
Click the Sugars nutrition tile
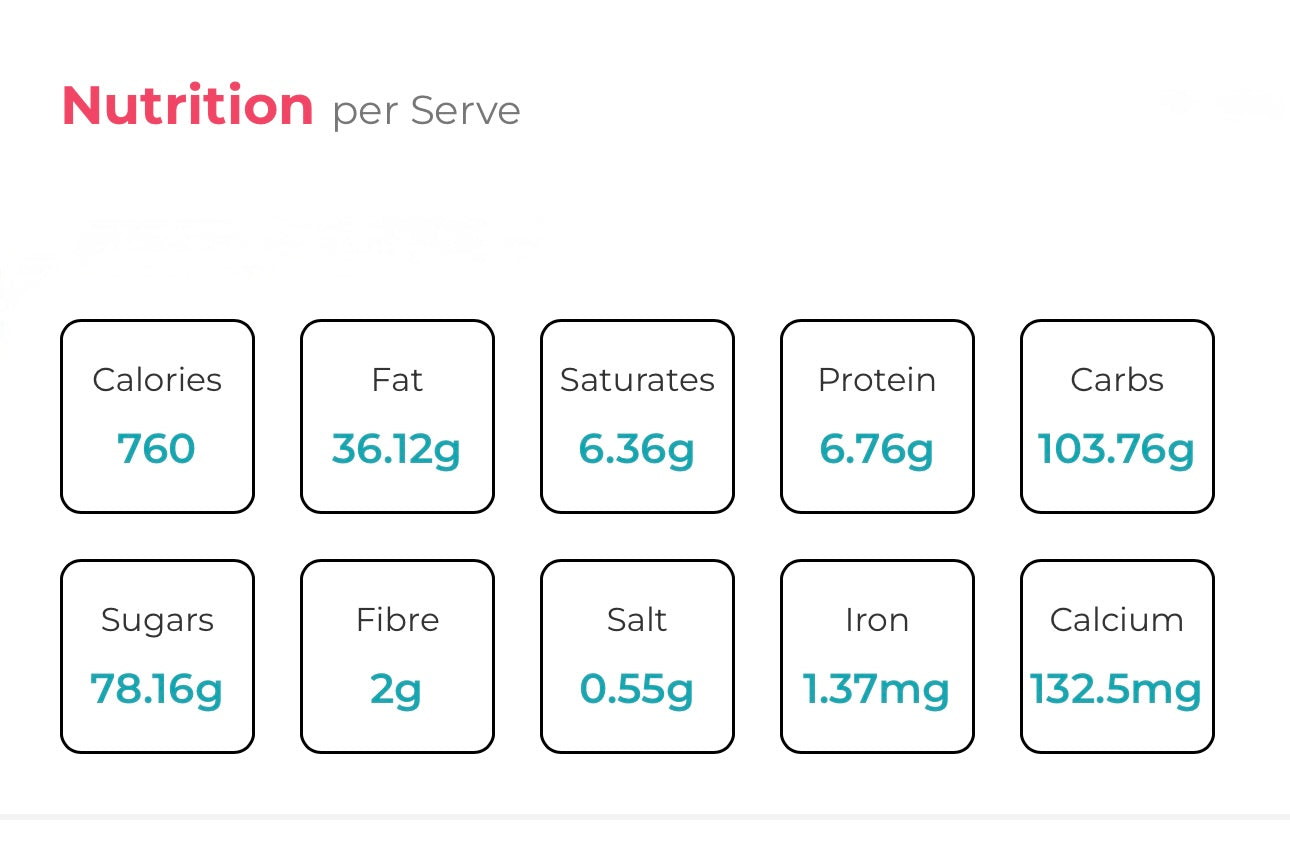click(x=157, y=656)
